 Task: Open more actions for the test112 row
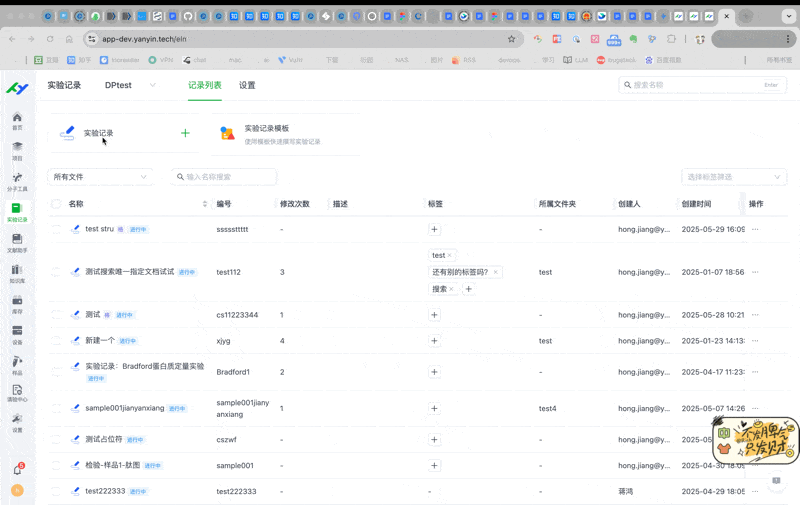(x=755, y=272)
